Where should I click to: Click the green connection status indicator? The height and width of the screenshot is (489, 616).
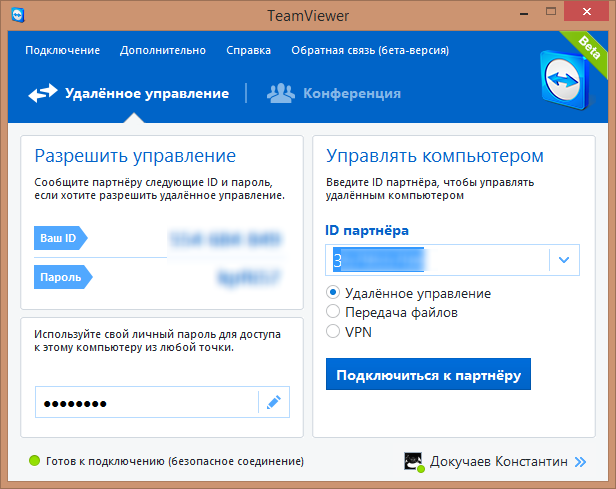[x=35, y=460]
